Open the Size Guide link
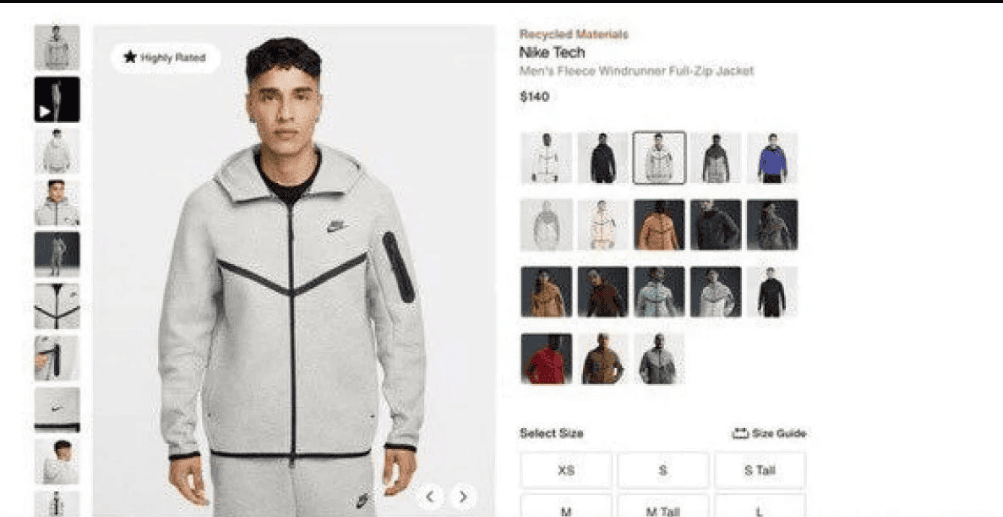1003x517 pixels. pos(768,433)
